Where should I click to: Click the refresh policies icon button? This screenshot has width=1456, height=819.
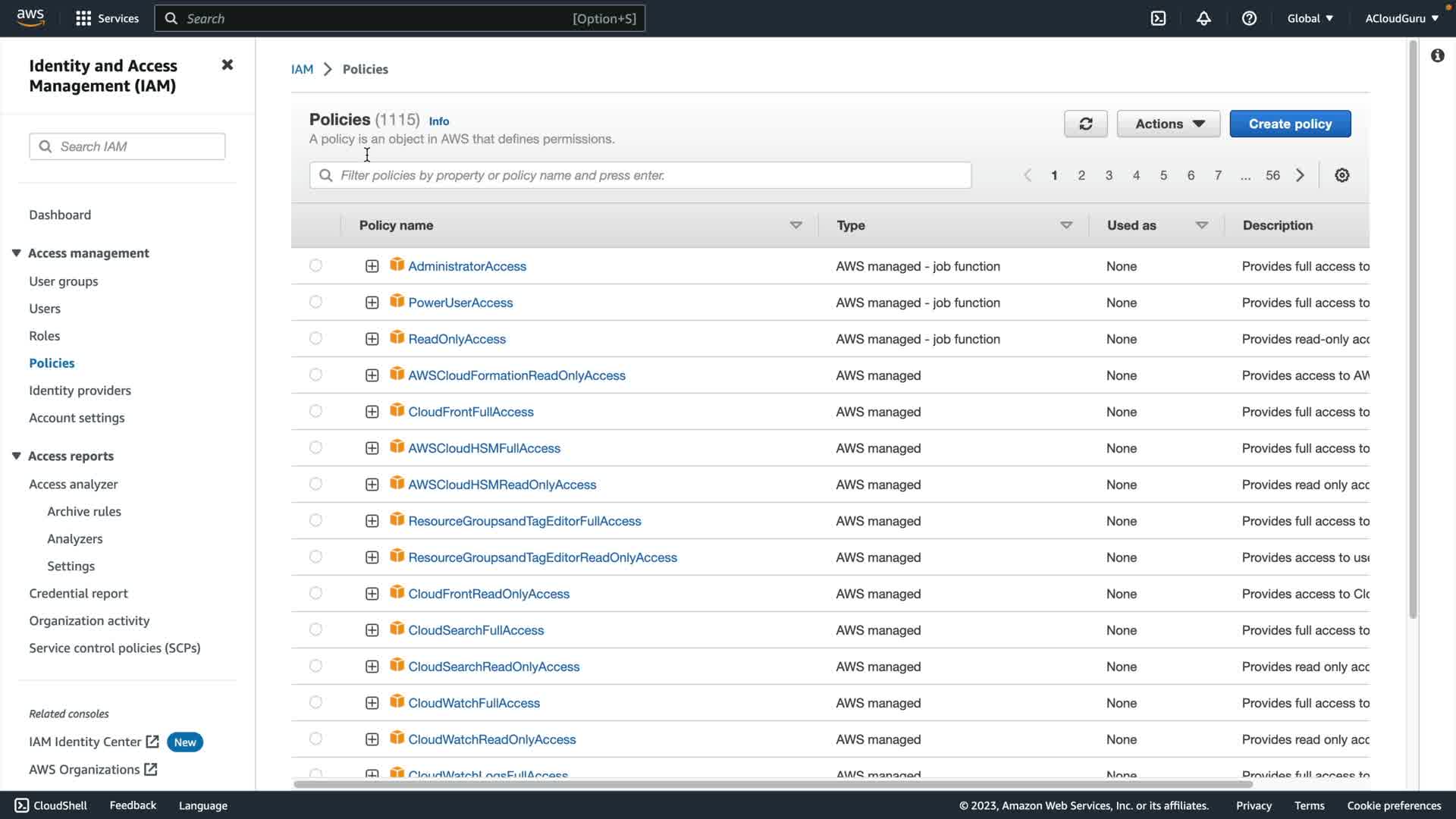point(1085,124)
